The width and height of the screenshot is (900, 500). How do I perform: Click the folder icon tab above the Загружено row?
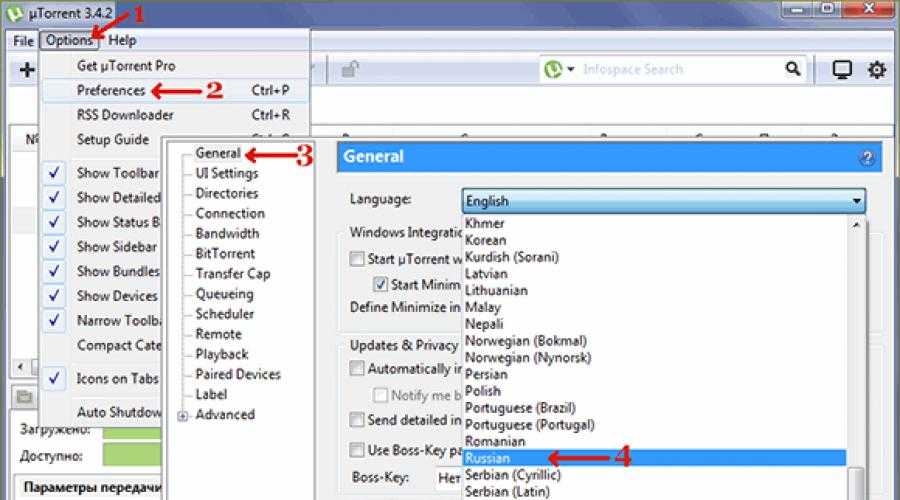coord(24,396)
